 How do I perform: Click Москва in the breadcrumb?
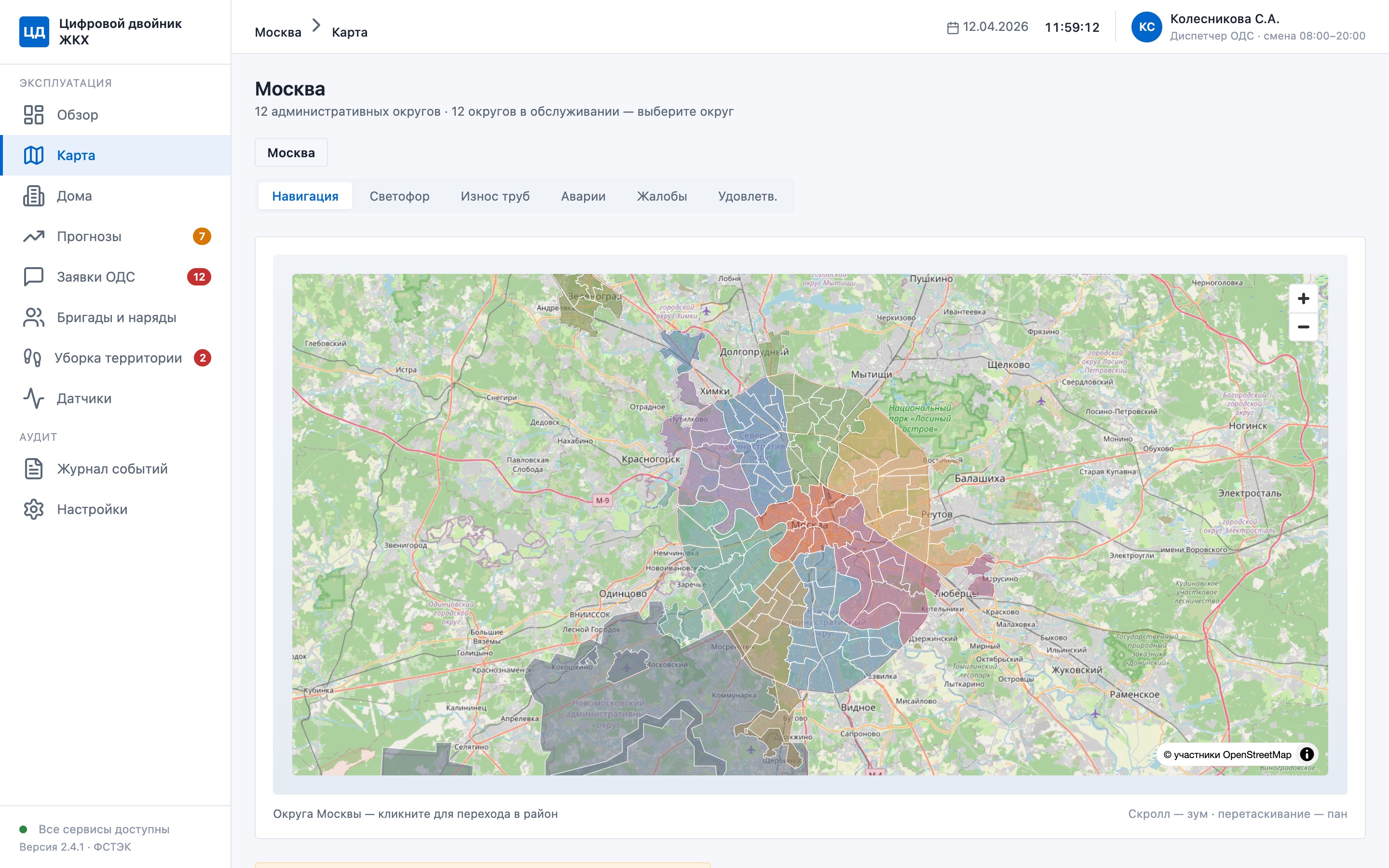click(278, 32)
